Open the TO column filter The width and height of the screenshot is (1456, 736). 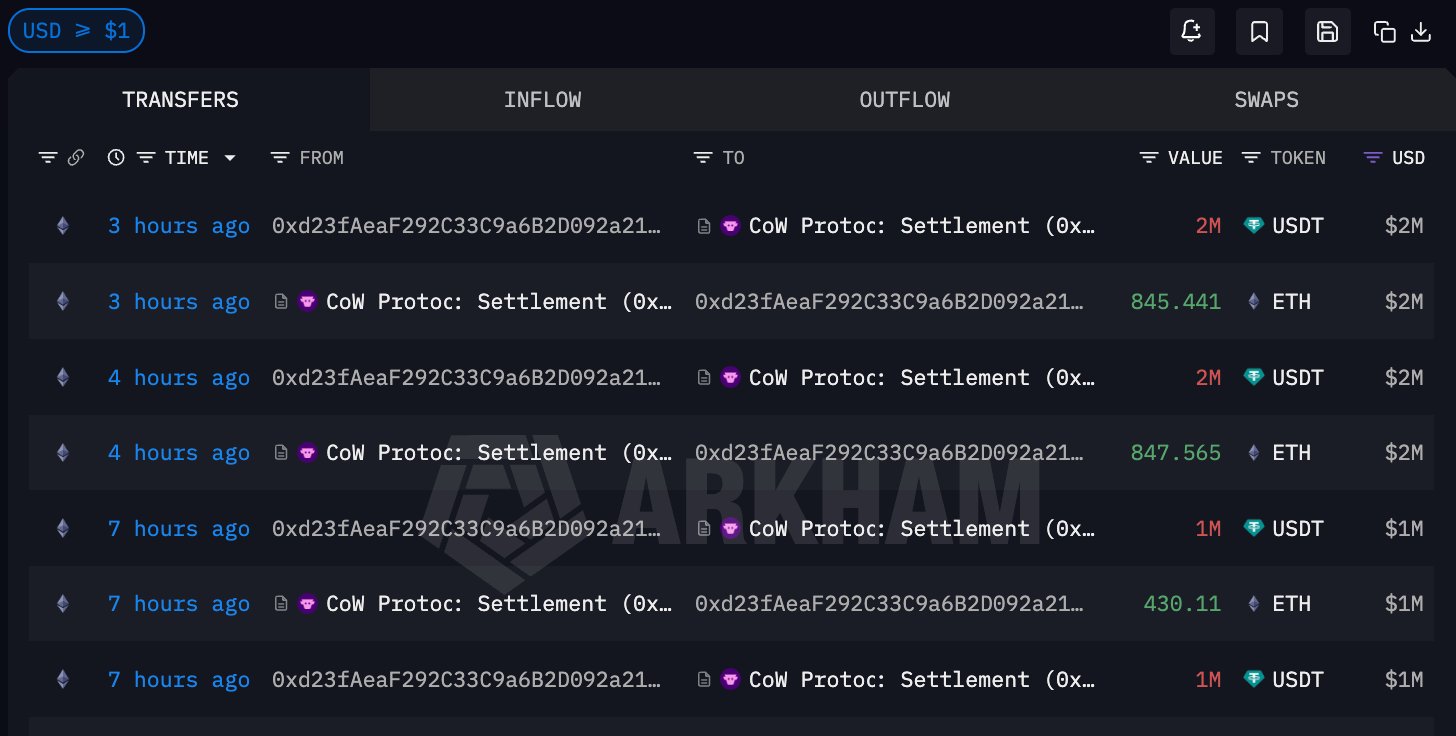click(x=704, y=158)
